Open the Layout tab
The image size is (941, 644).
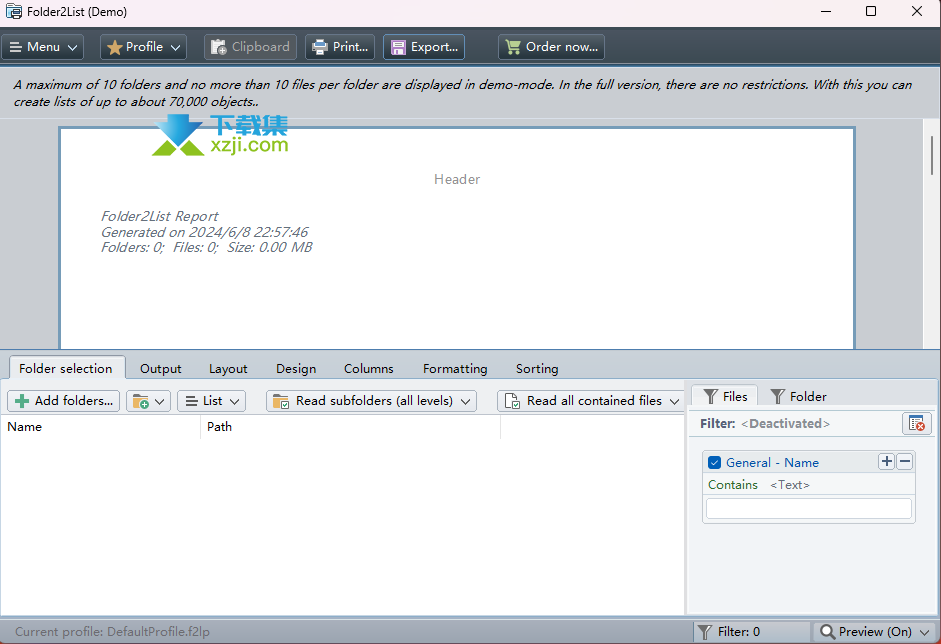pos(228,369)
